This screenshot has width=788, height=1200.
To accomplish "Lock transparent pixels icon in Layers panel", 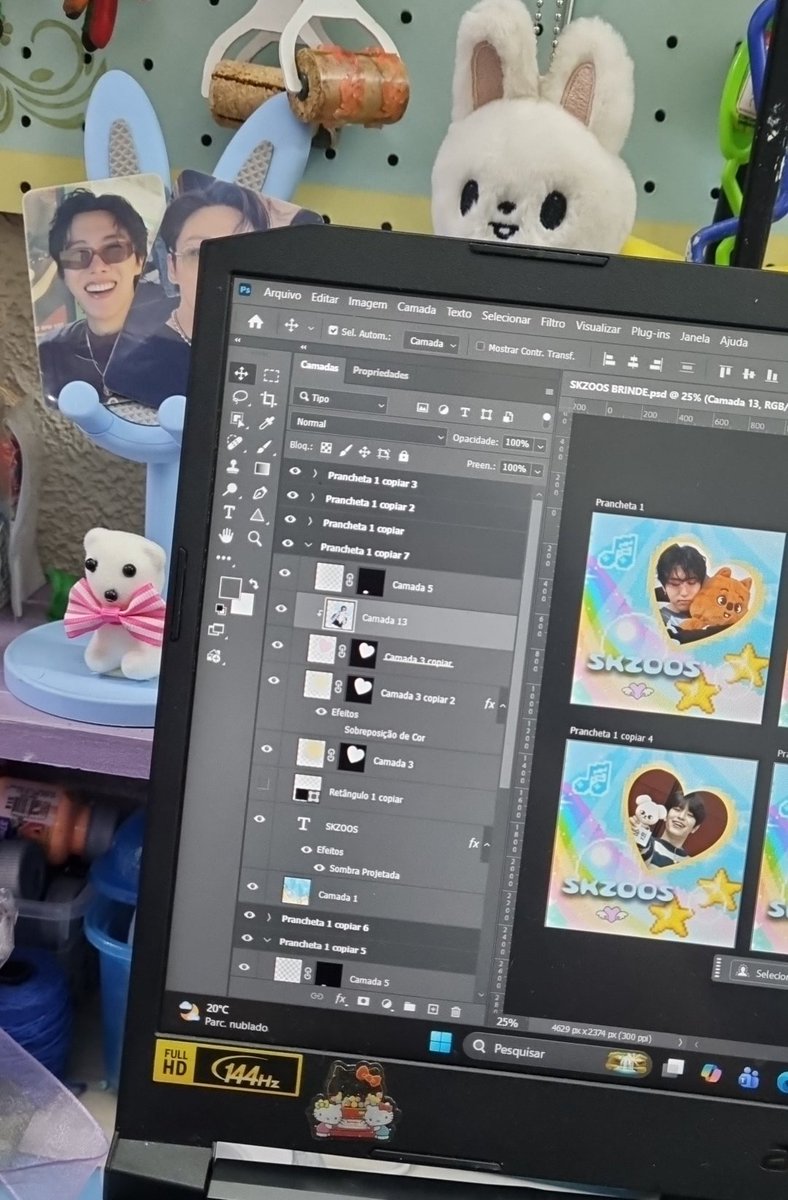I will (326, 447).
